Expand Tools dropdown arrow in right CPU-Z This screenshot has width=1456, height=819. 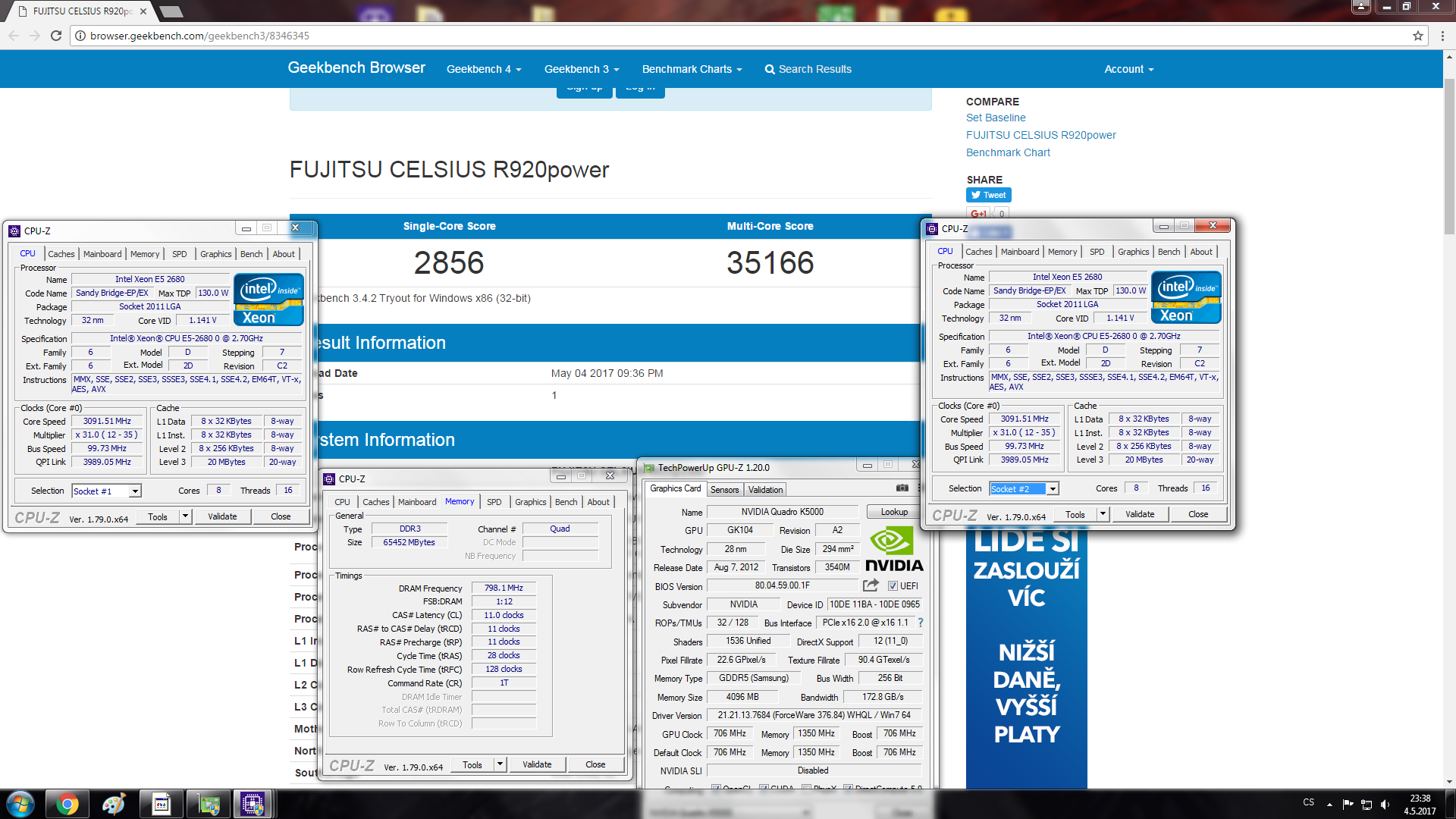click(1103, 514)
